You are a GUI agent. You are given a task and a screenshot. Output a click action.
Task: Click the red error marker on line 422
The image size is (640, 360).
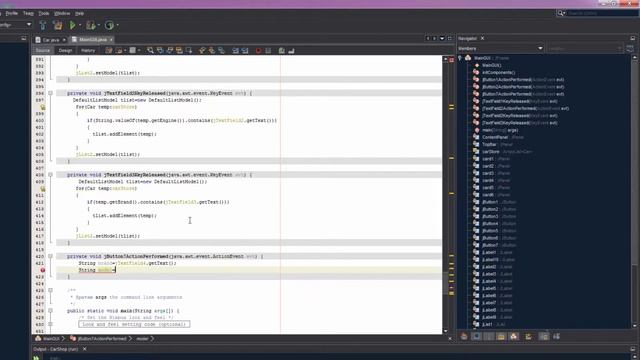[x=42, y=270]
